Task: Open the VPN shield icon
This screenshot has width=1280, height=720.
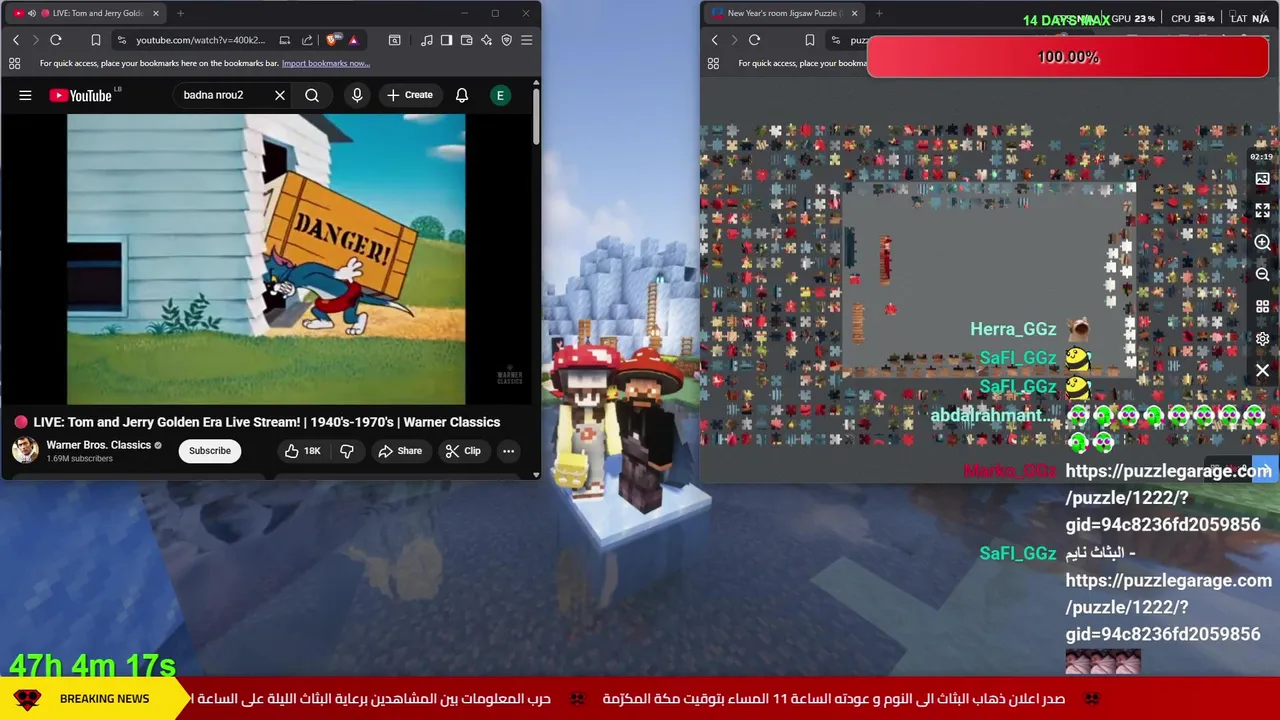Action: pyautogui.click(x=506, y=40)
